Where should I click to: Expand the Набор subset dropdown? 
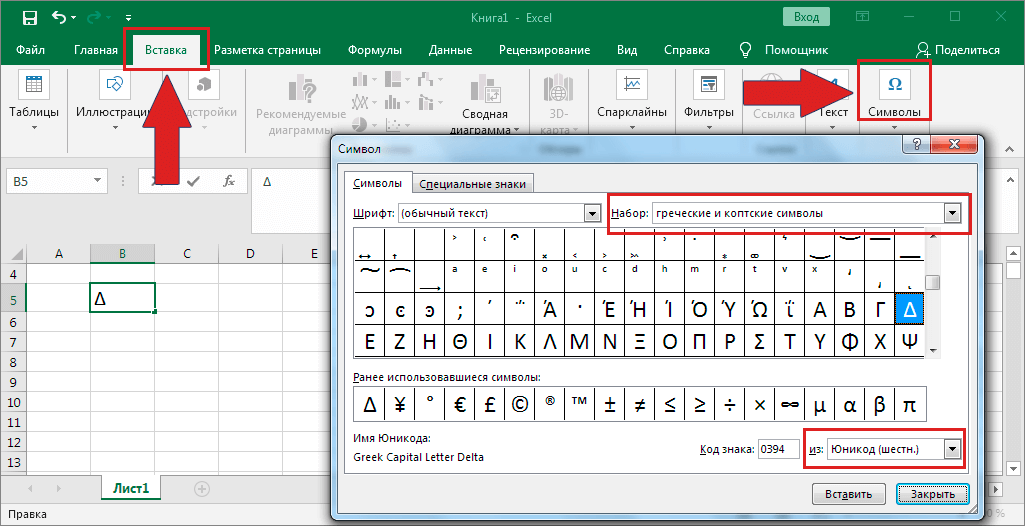[x=953, y=213]
